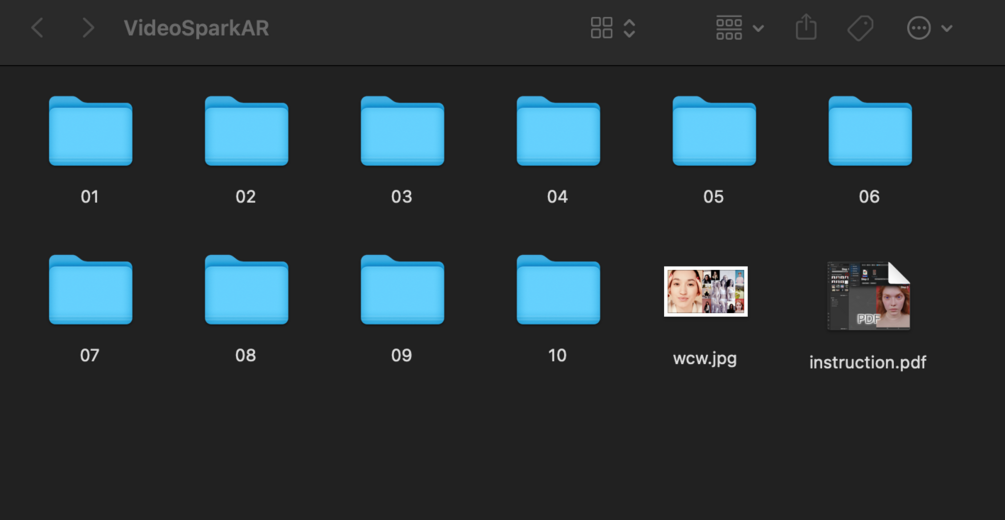The height and width of the screenshot is (520, 1005).
Task: Click the folder name label 03
Action: coord(401,197)
